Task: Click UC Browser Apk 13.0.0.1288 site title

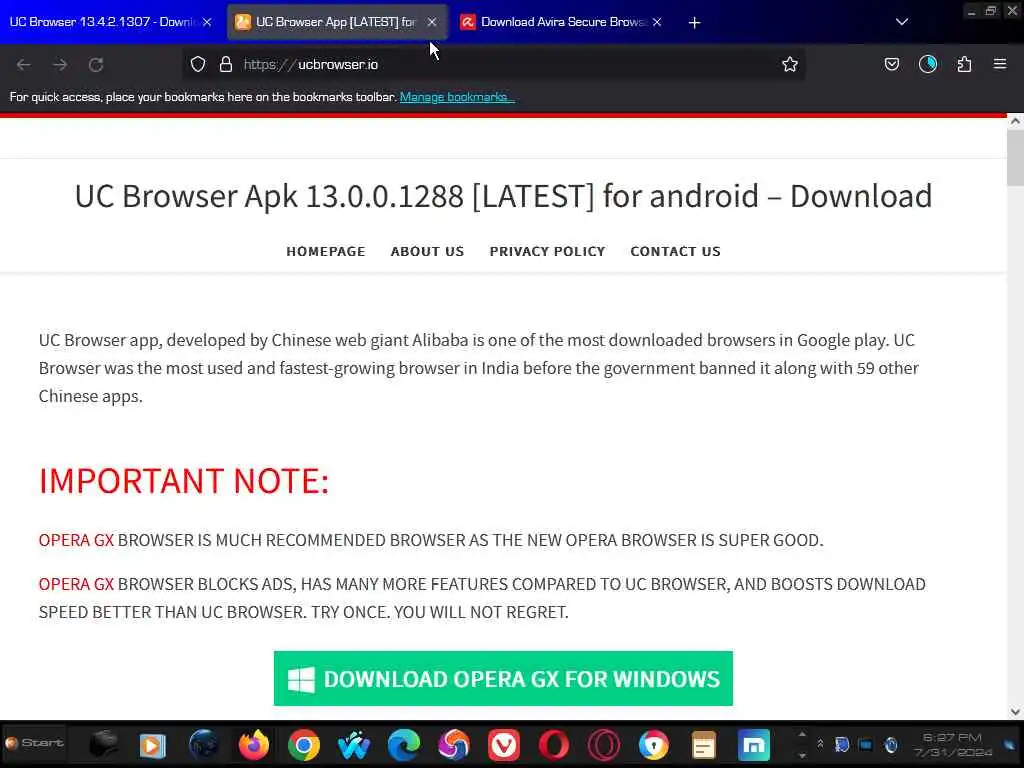Action: pos(503,196)
